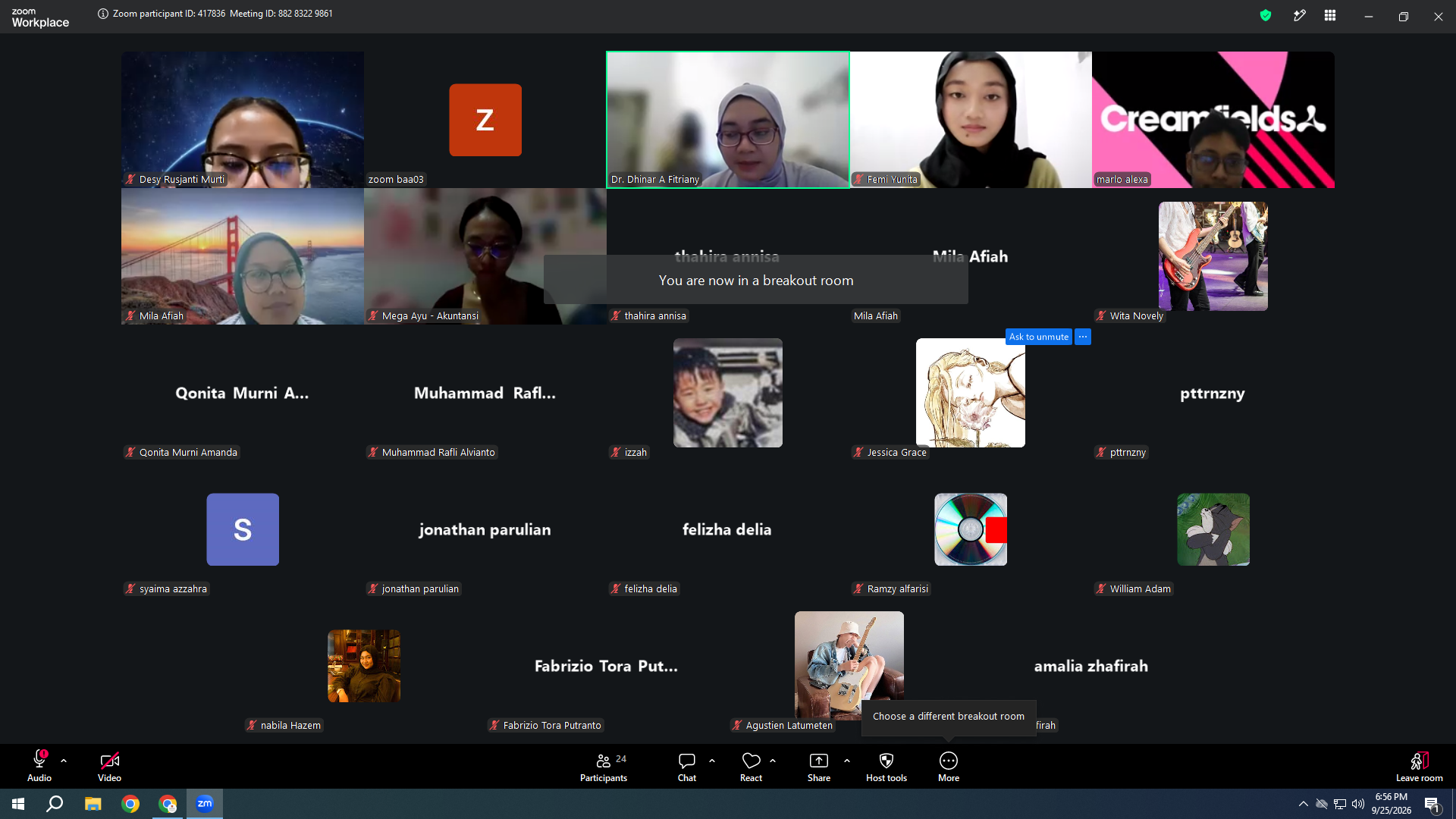Click Ask to unmute for Jessica Grace
Image resolution: width=1456 pixels, height=819 pixels.
point(1038,337)
